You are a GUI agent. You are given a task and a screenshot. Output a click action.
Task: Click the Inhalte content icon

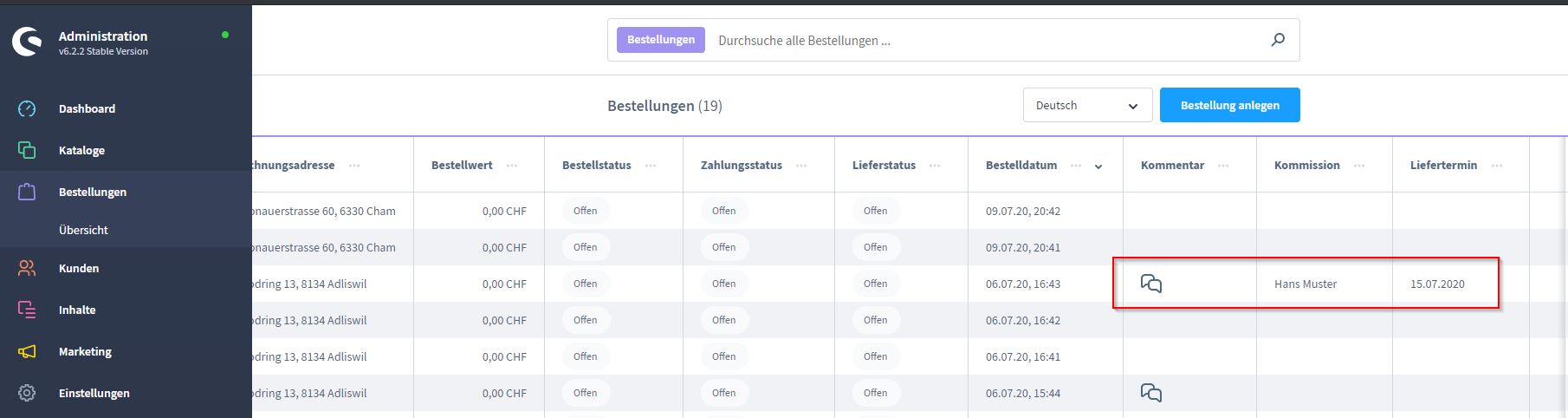tap(27, 310)
